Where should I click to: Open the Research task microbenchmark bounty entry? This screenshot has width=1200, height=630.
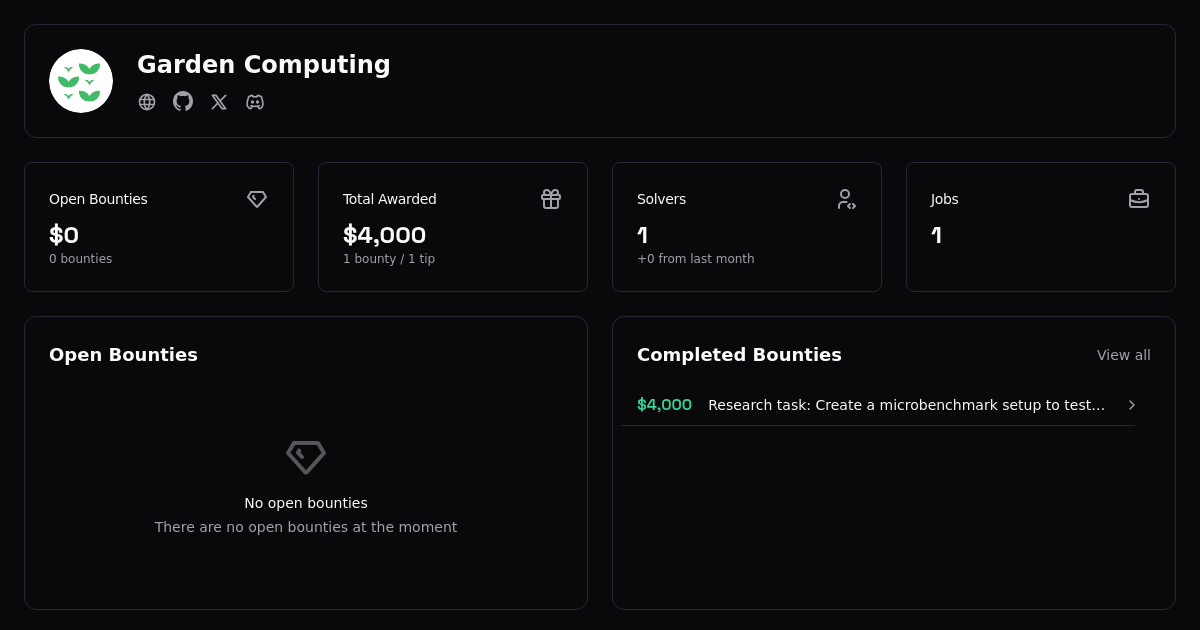tap(905, 405)
